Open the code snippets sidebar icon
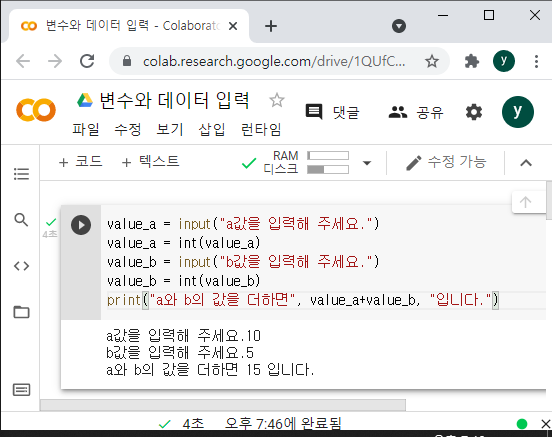The image size is (559, 437). [21, 266]
